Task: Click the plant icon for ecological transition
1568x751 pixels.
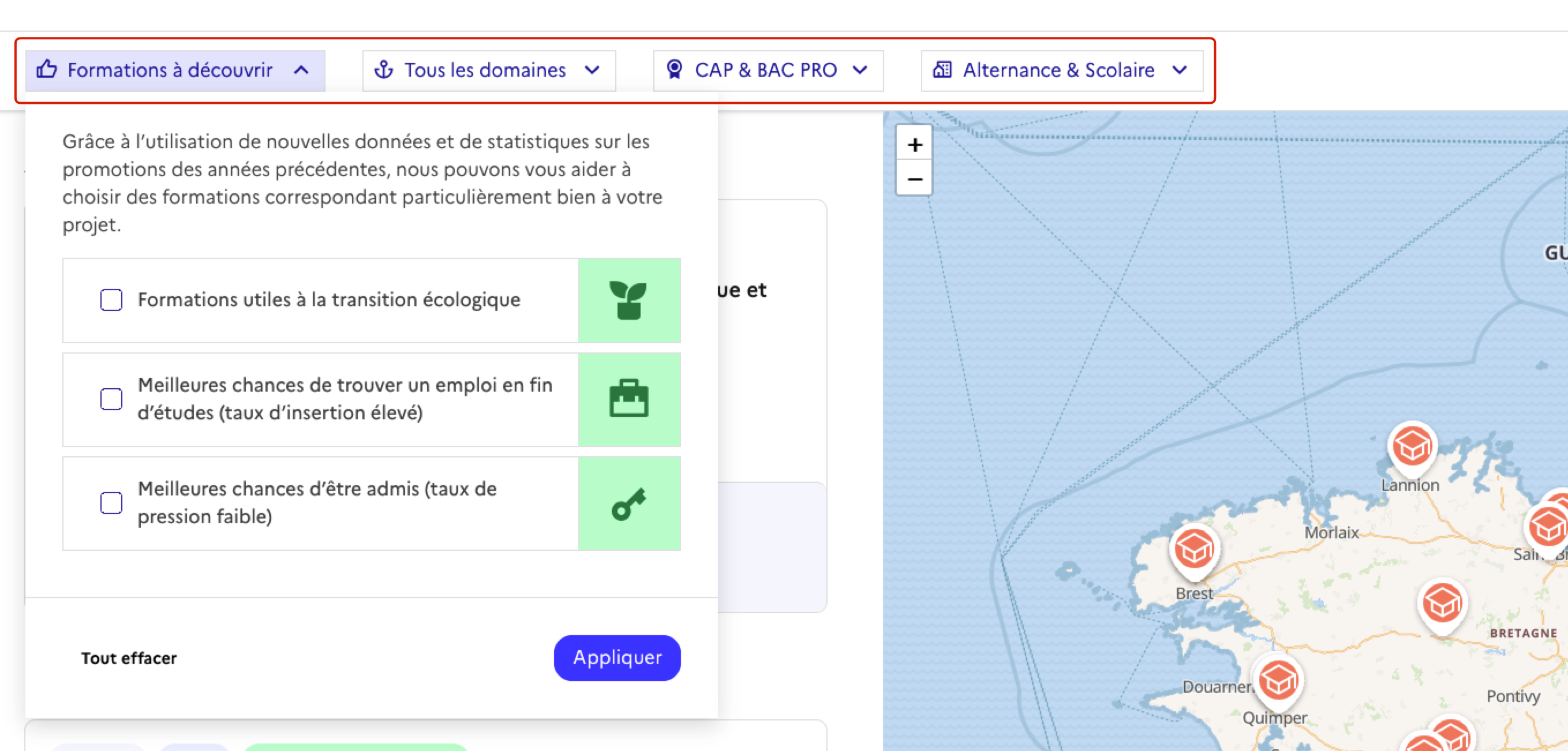Action: (628, 300)
